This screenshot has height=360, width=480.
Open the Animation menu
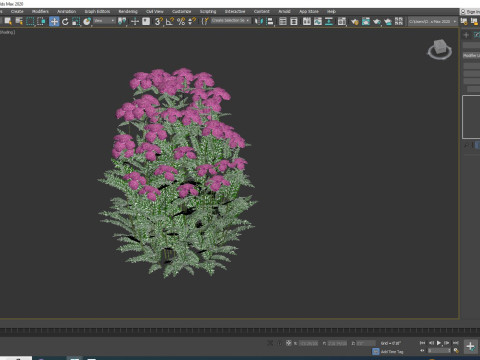67,11
